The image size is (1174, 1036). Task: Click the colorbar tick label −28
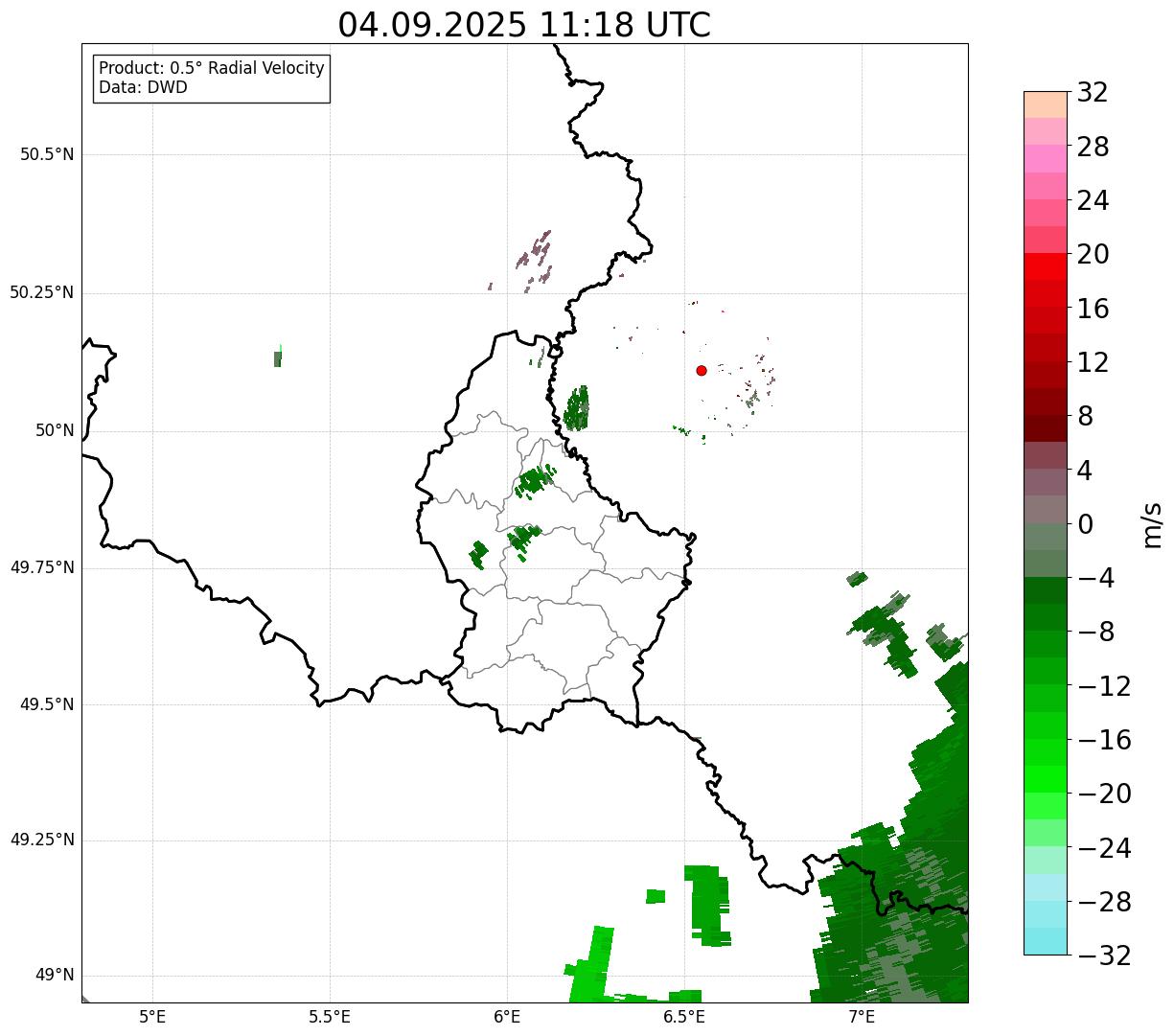click(1103, 902)
